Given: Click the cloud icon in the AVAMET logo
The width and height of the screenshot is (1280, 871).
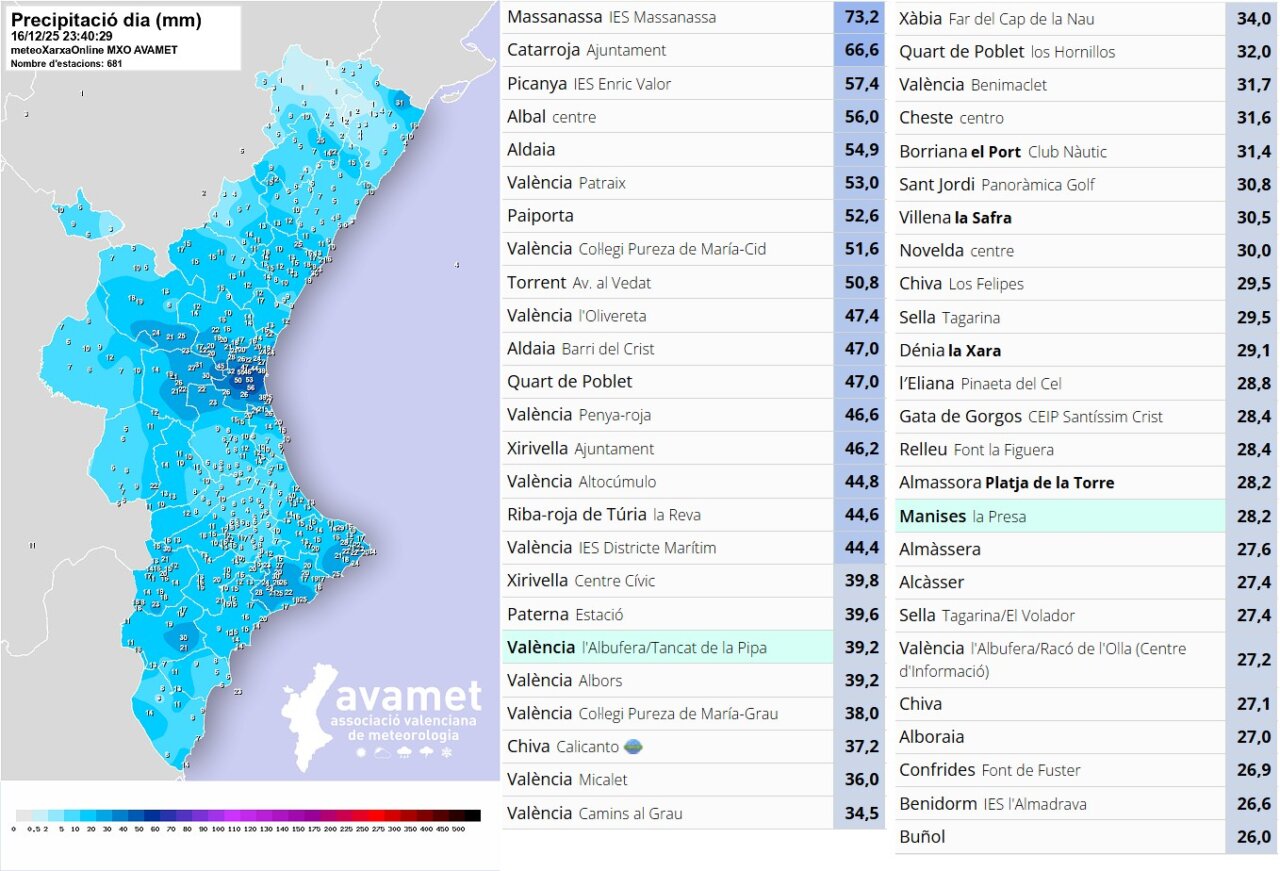Looking at the screenshot, I should [x=382, y=752].
